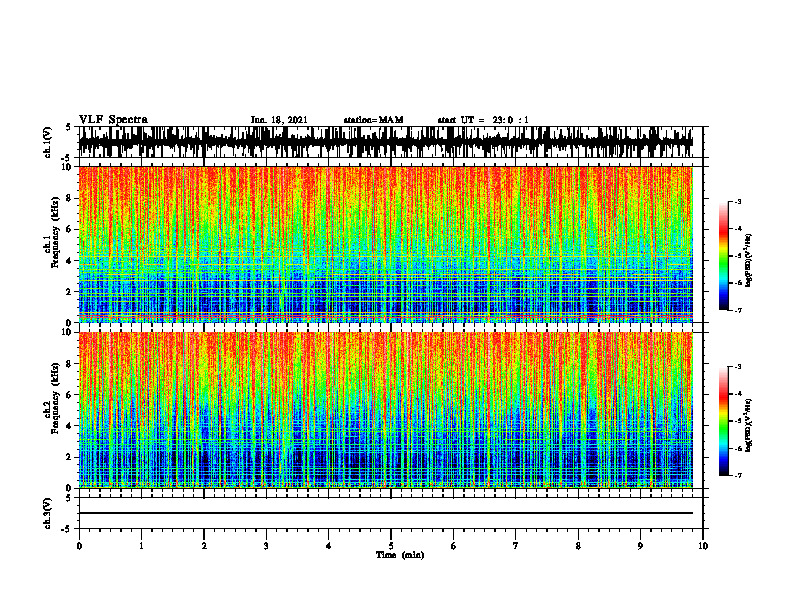792x612 pixels.
Task: Click the ch.2 'Frequency (kHz)' axis label
Action: tap(55, 397)
